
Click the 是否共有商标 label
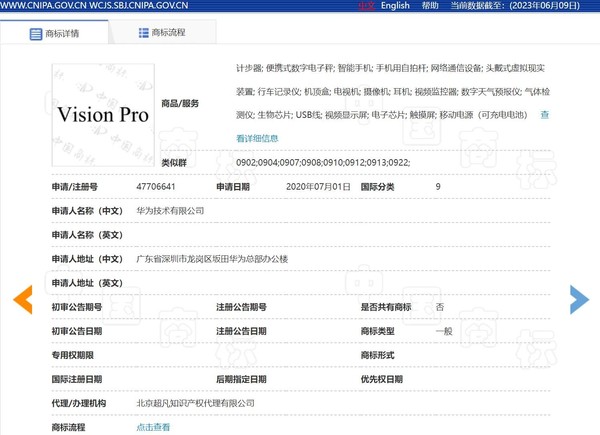(386, 307)
